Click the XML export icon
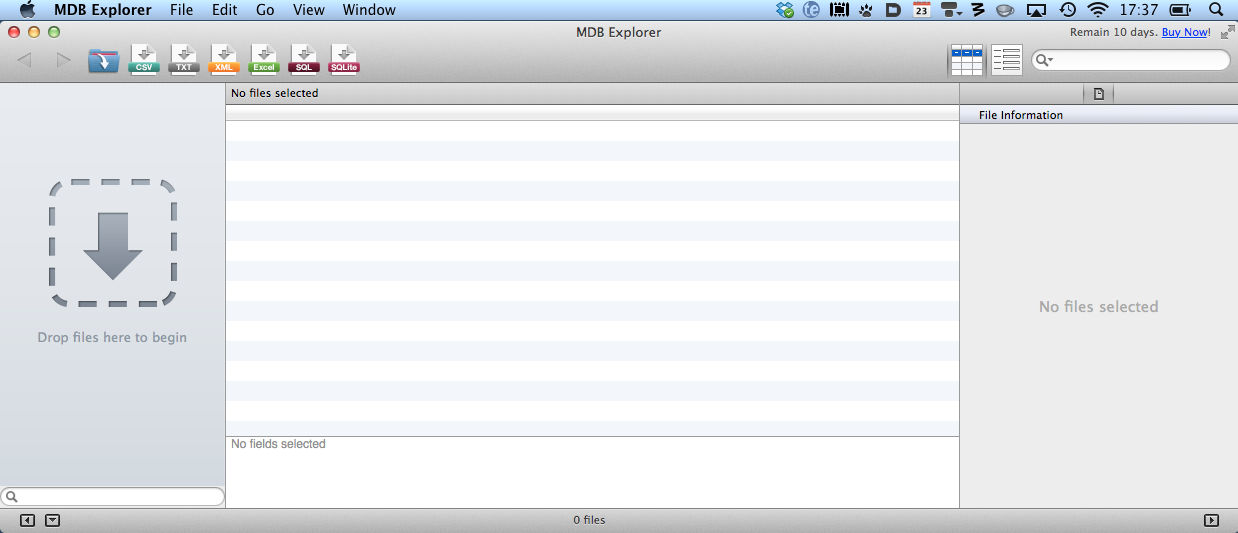The height and width of the screenshot is (533, 1238). pyautogui.click(x=224, y=60)
